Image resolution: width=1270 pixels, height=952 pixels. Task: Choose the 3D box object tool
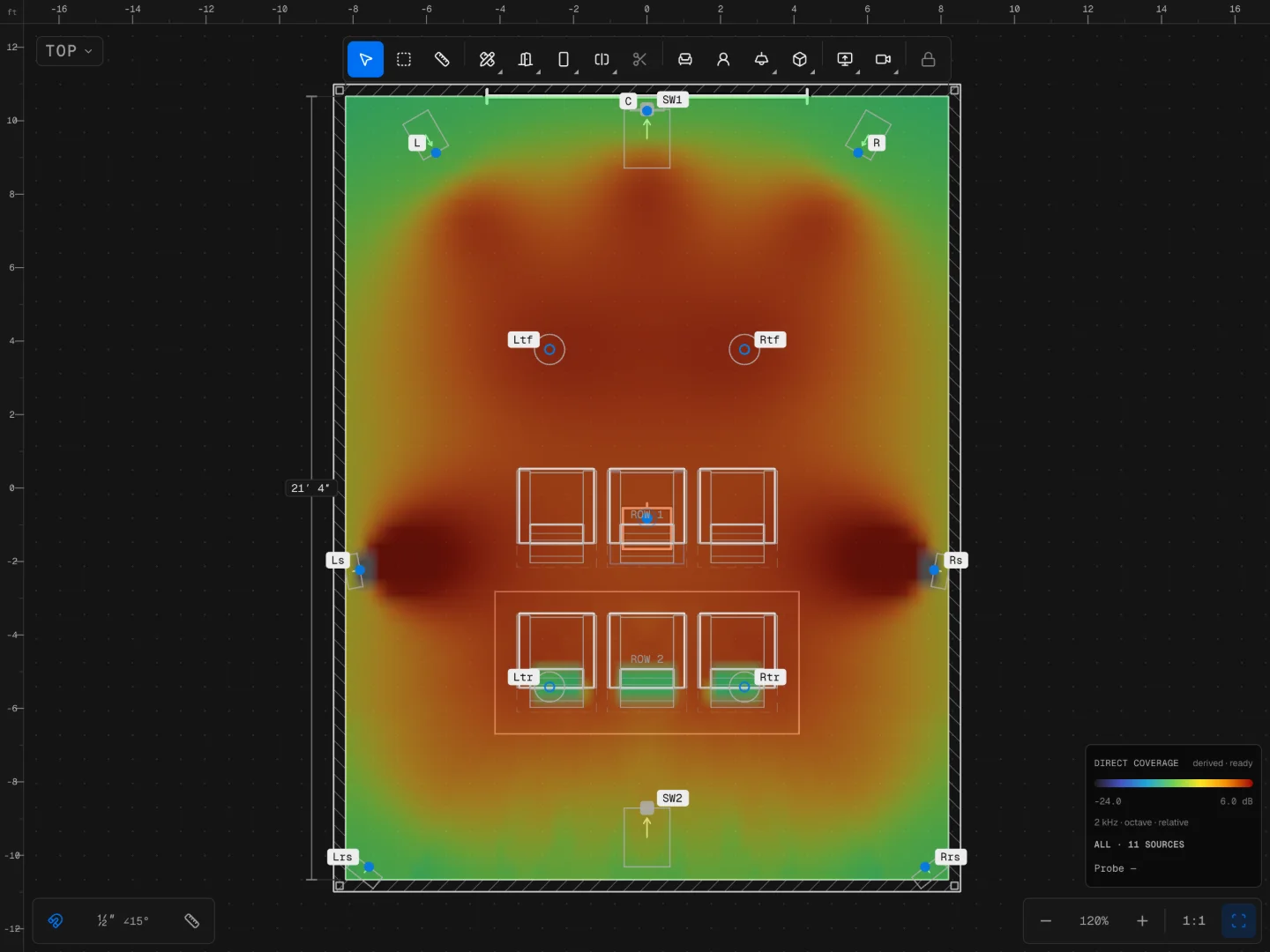(x=799, y=59)
